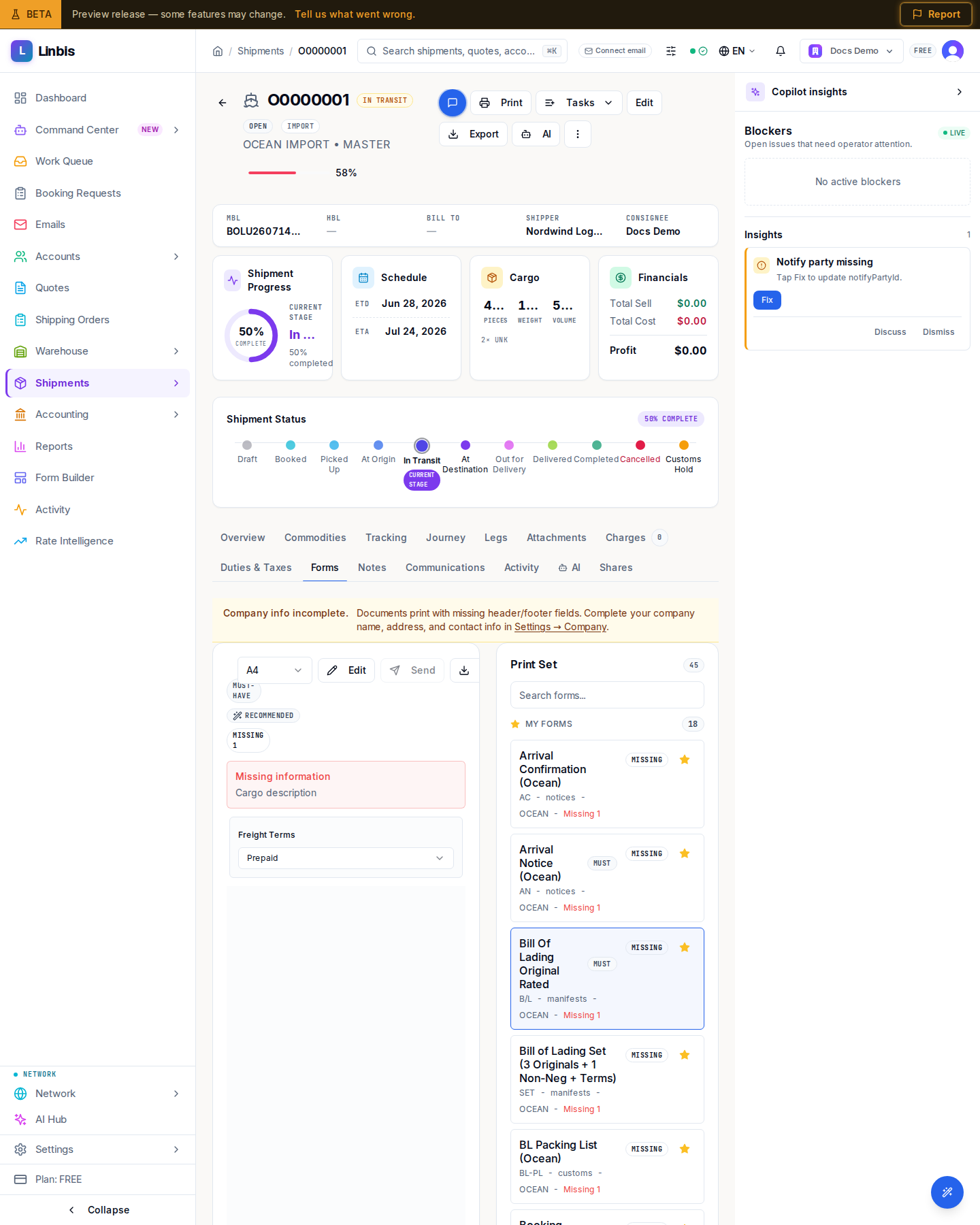980x1225 pixels.
Task: Toggle favorite star on Arrival Notice (Ocean)
Action: point(685,853)
